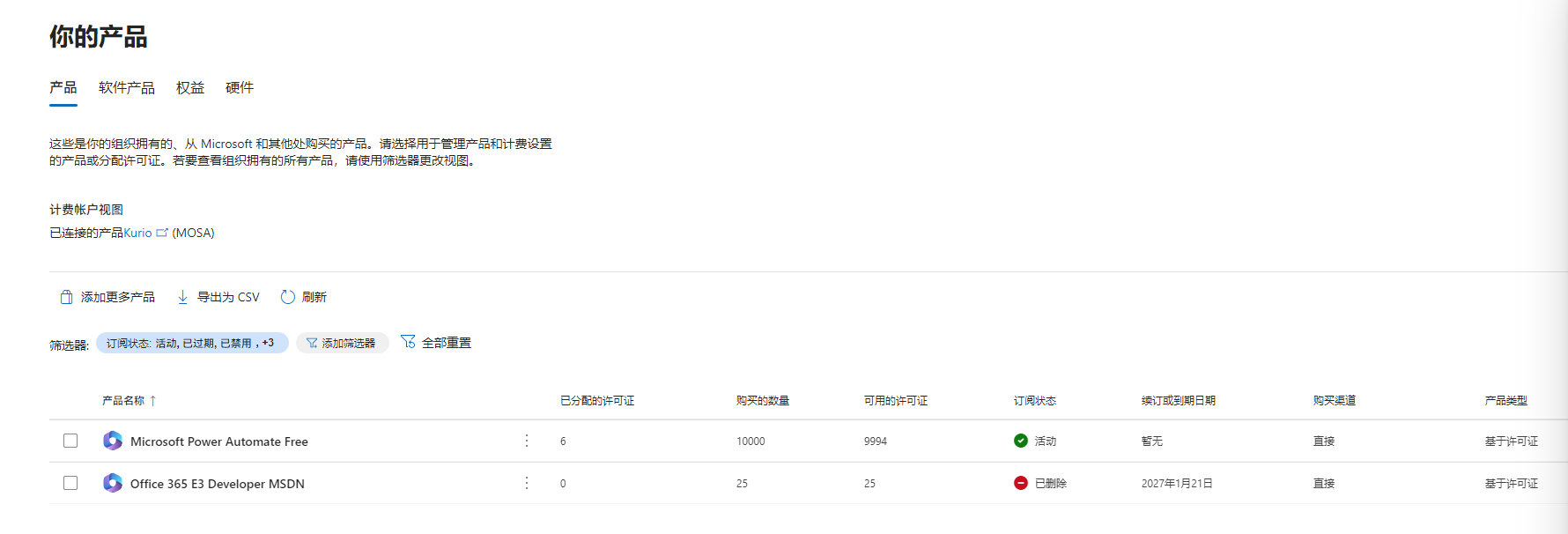This screenshot has height=534, width=1568.
Task: Open the Microsoft Power Automate Free product name
Action: [x=219, y=441]
